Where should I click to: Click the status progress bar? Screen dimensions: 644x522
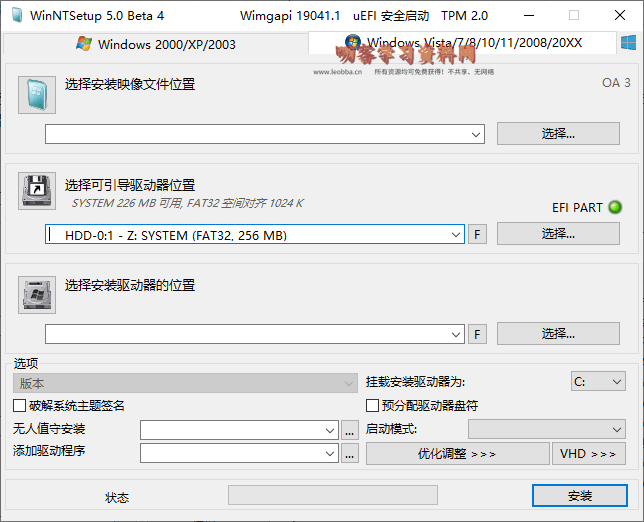click(x=332, y=496)
